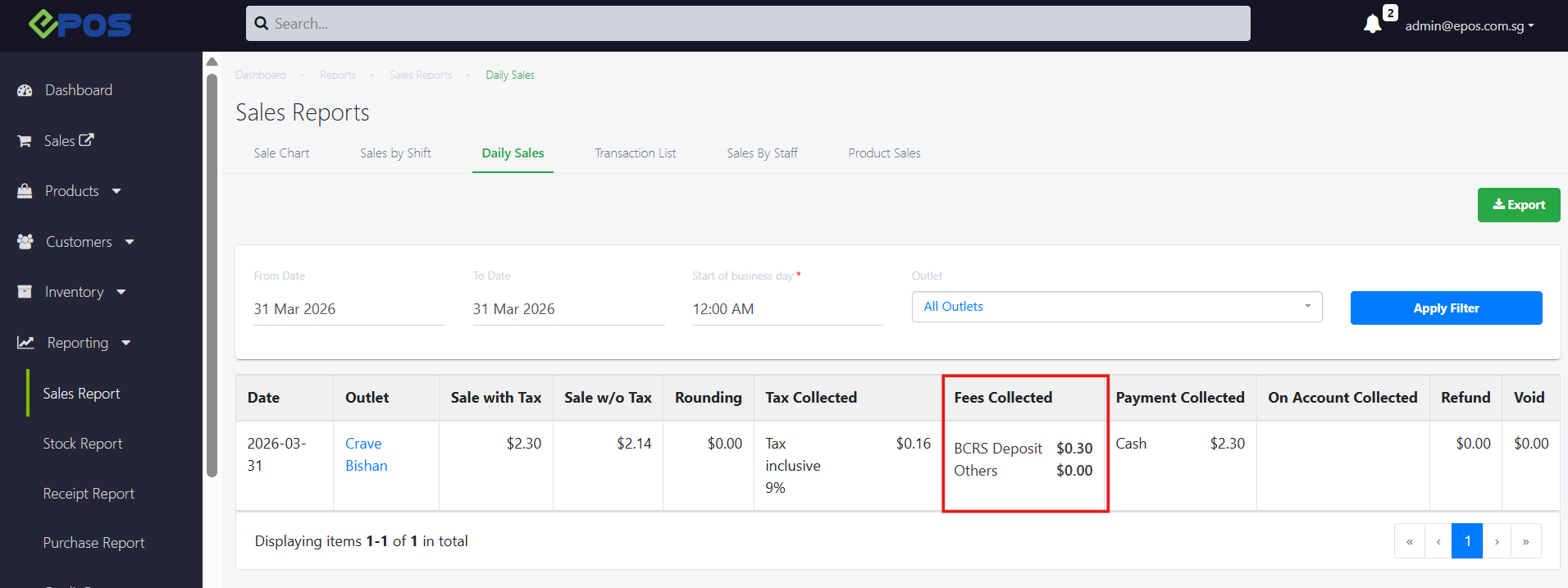Click the EPOS logo
The image size is (1568, 588).
point(80,25)
